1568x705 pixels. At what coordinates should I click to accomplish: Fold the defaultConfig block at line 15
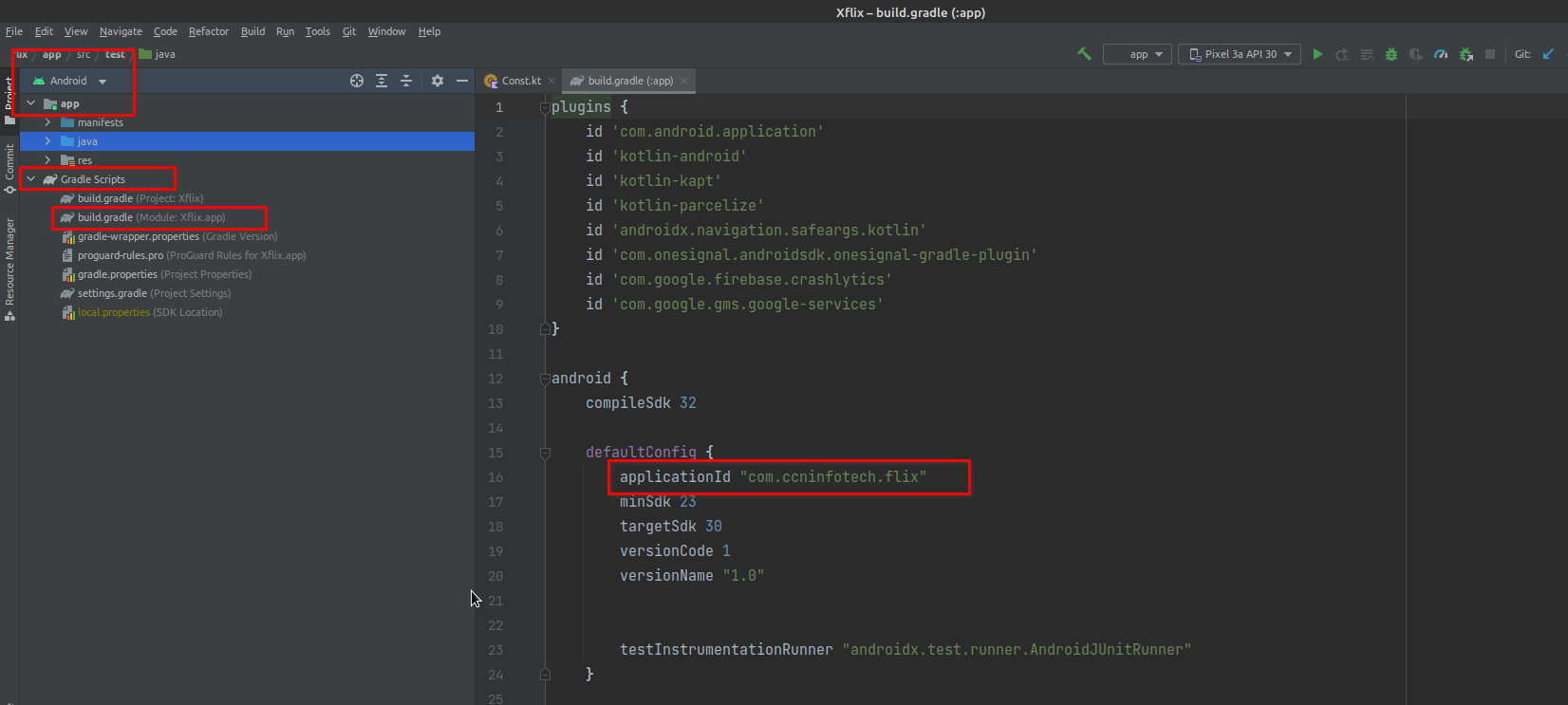point(545,453)
